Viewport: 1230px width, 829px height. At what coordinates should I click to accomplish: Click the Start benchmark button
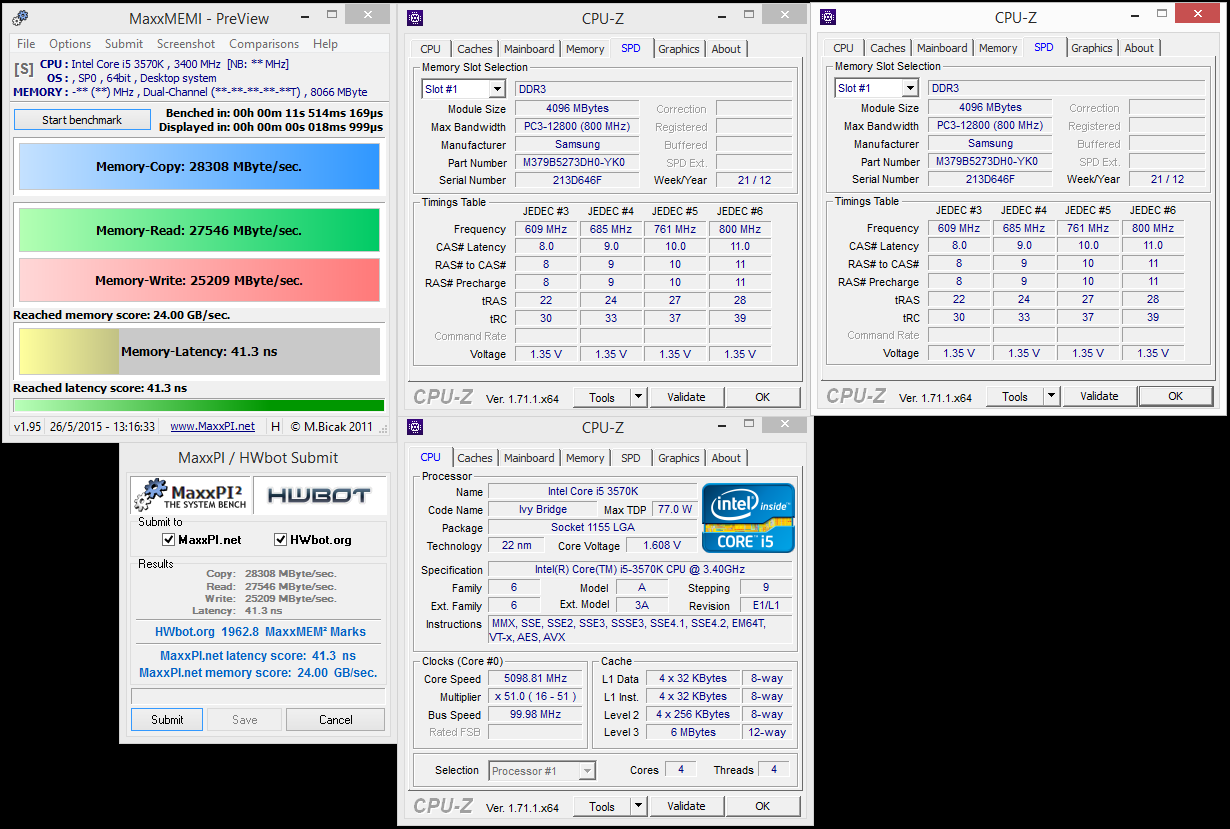point(82,120)
